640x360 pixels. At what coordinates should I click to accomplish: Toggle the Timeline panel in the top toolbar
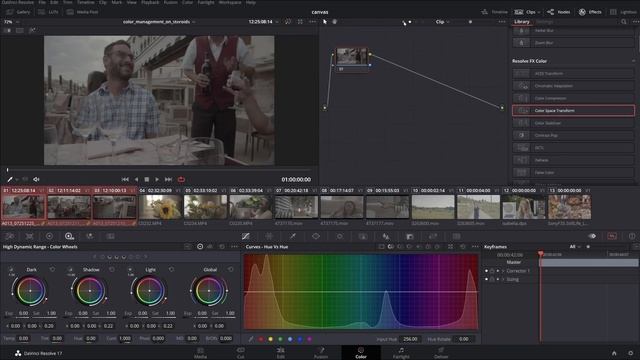click(494, 12)
